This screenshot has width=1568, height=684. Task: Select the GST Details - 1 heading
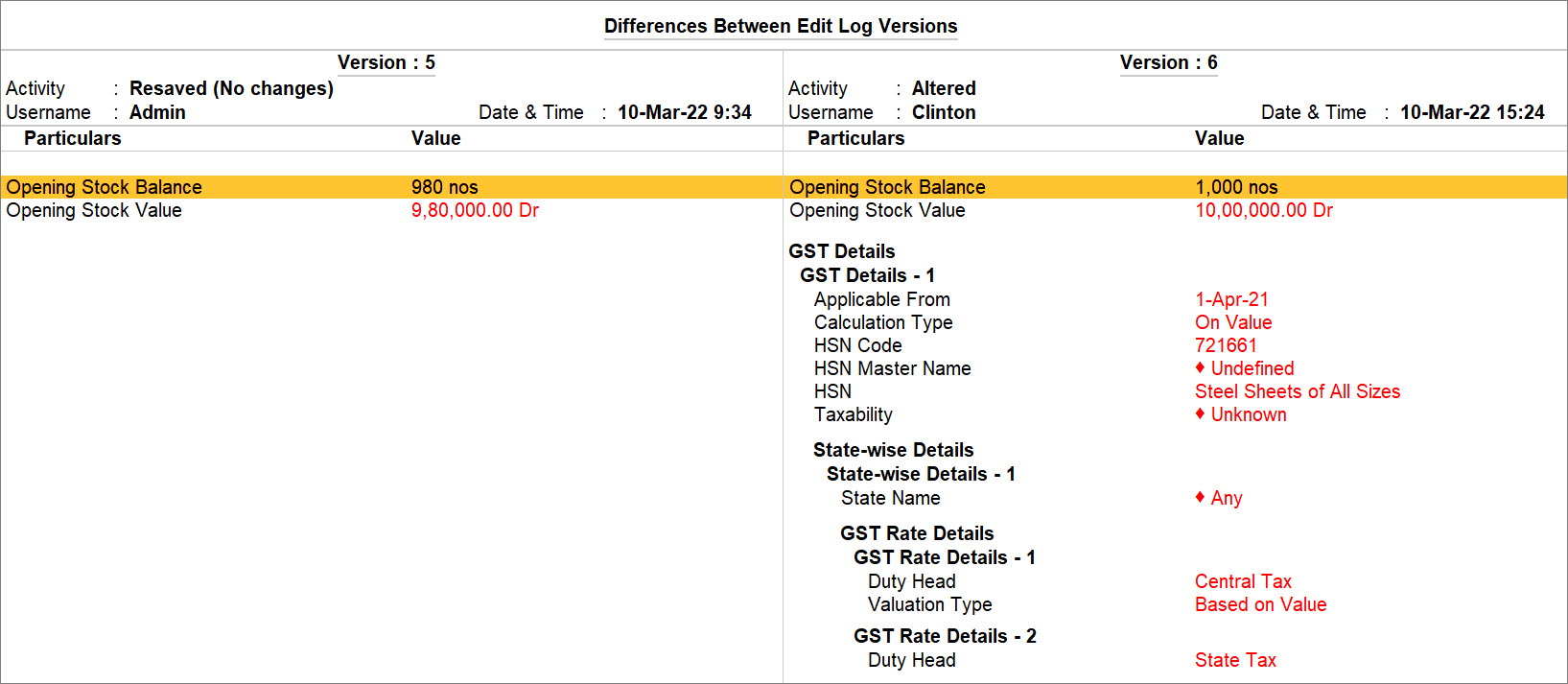(867, 275)
